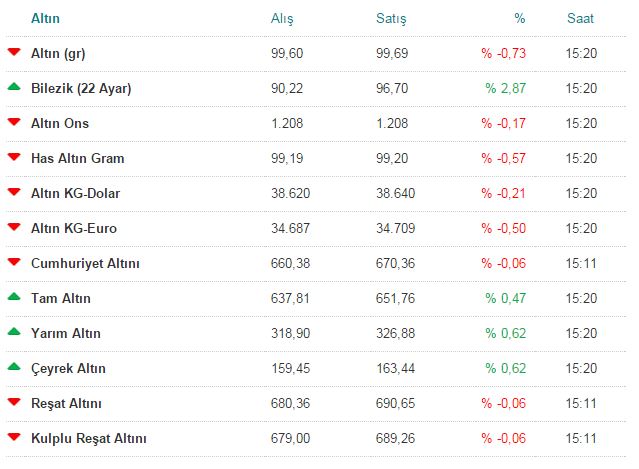Viewport: 639px width, 469px height.
Task: Open the Altın KG-Dolar link
Action: click(x=76, y=193)
